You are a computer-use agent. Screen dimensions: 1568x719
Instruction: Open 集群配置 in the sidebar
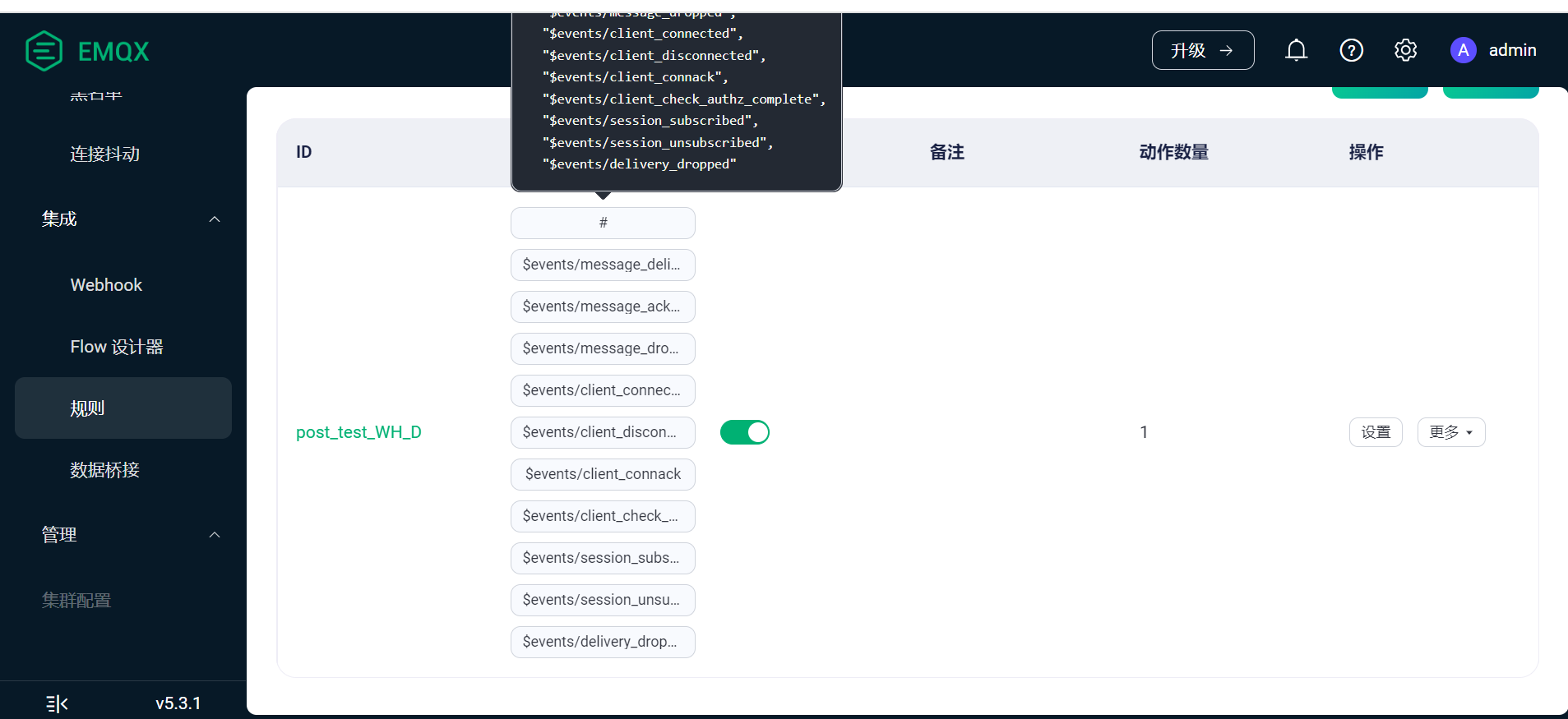(76, 601)
